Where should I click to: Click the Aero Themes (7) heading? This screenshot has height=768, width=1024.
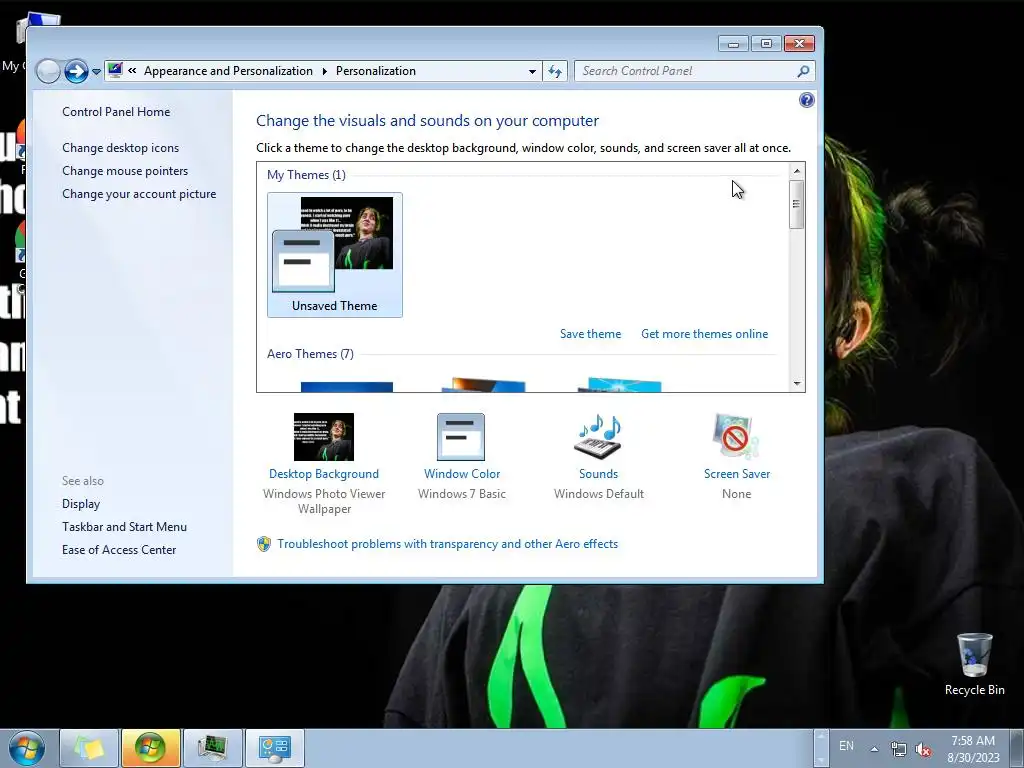[310, 353]
